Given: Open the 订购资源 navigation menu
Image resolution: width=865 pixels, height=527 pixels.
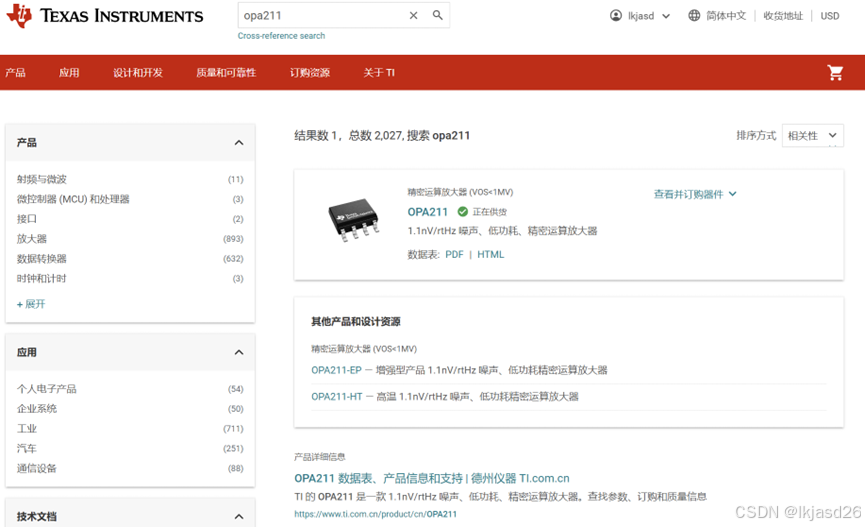Looking at the screenshot, I should click(x=310, y=72).
